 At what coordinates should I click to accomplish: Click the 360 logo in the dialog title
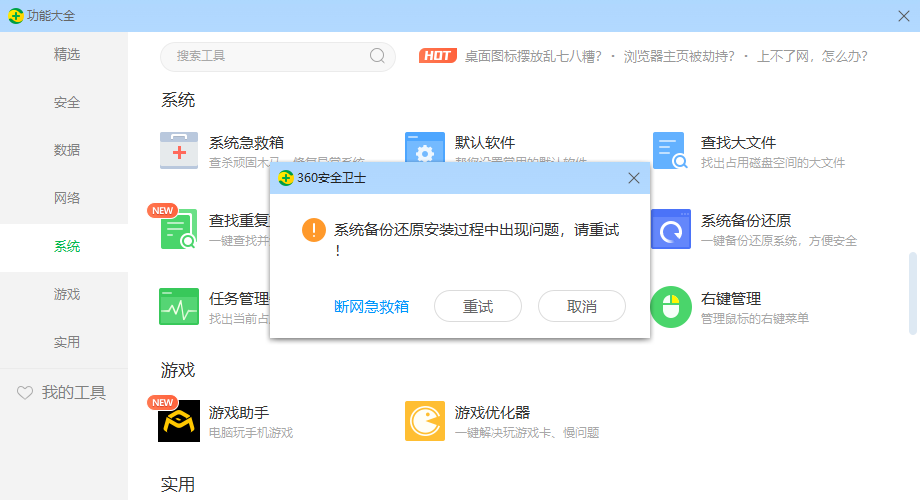[286, 178]
